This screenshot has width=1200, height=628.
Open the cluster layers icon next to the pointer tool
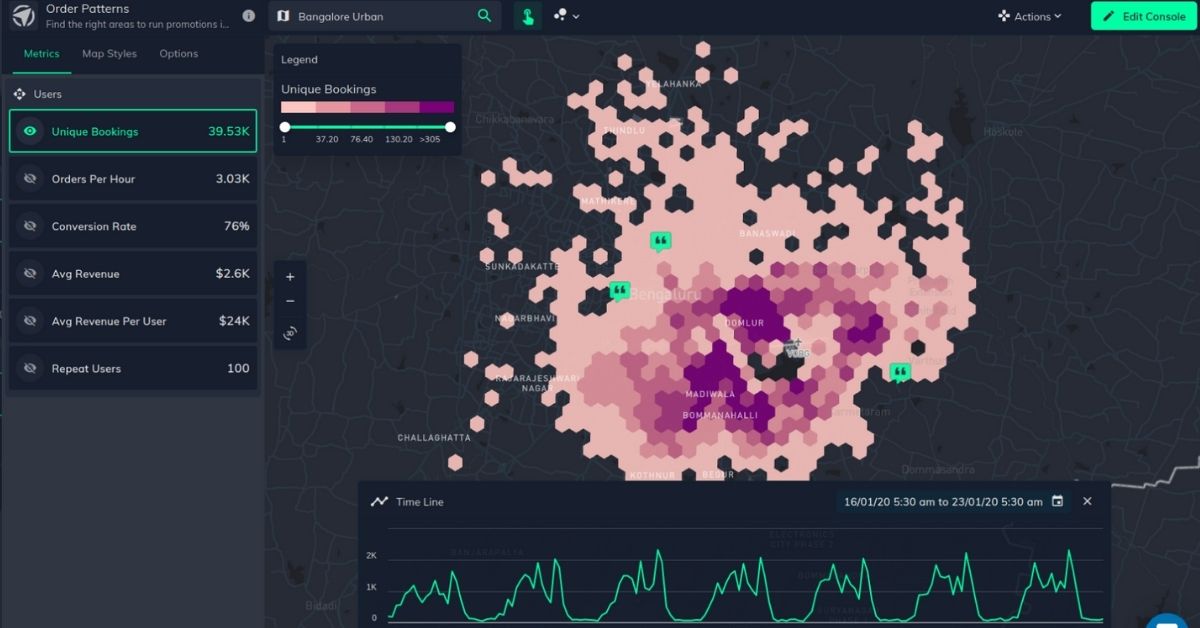(560, 16)
